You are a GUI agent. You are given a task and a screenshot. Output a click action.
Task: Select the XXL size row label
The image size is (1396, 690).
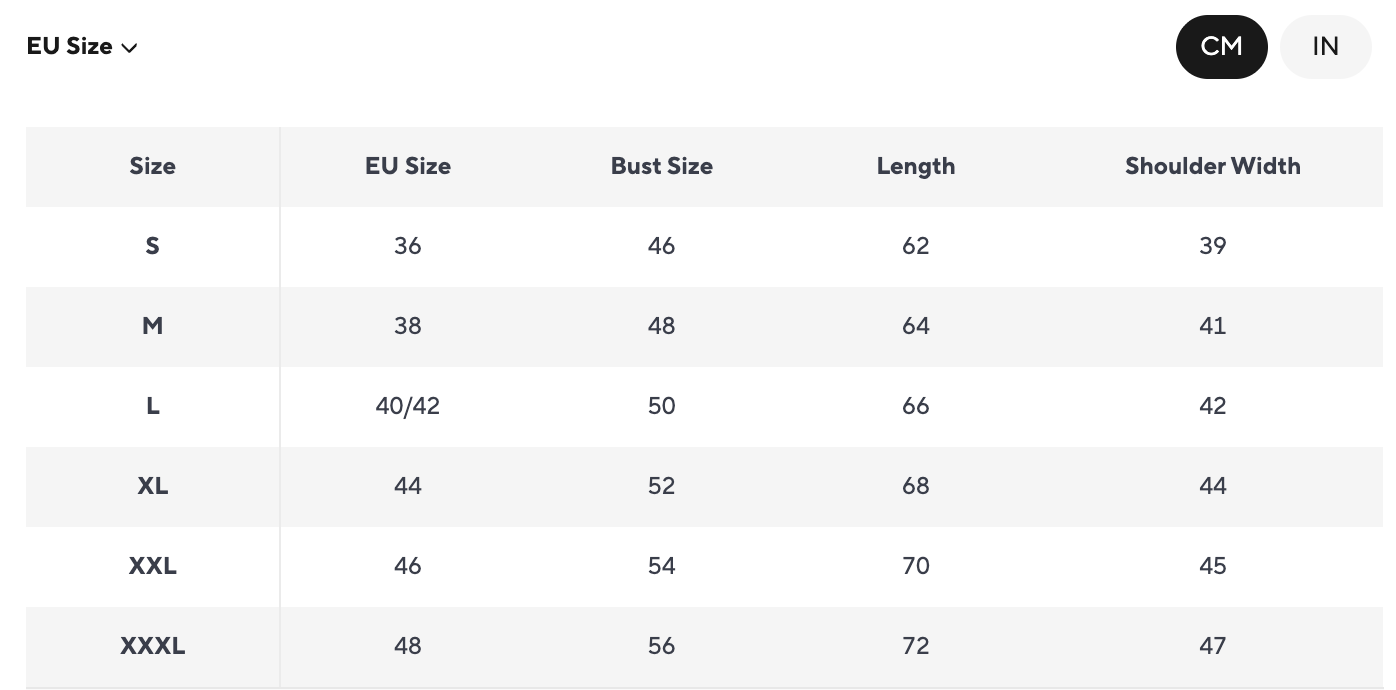[x=152, y=566]
